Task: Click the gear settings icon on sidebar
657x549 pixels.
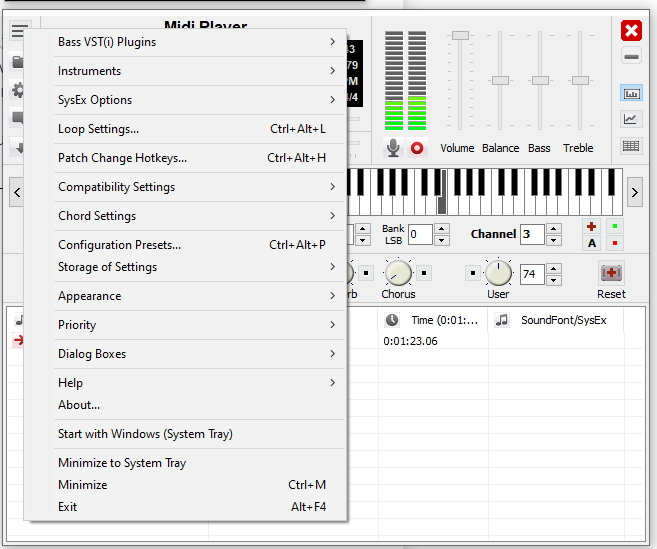Action: click(17, 90)
